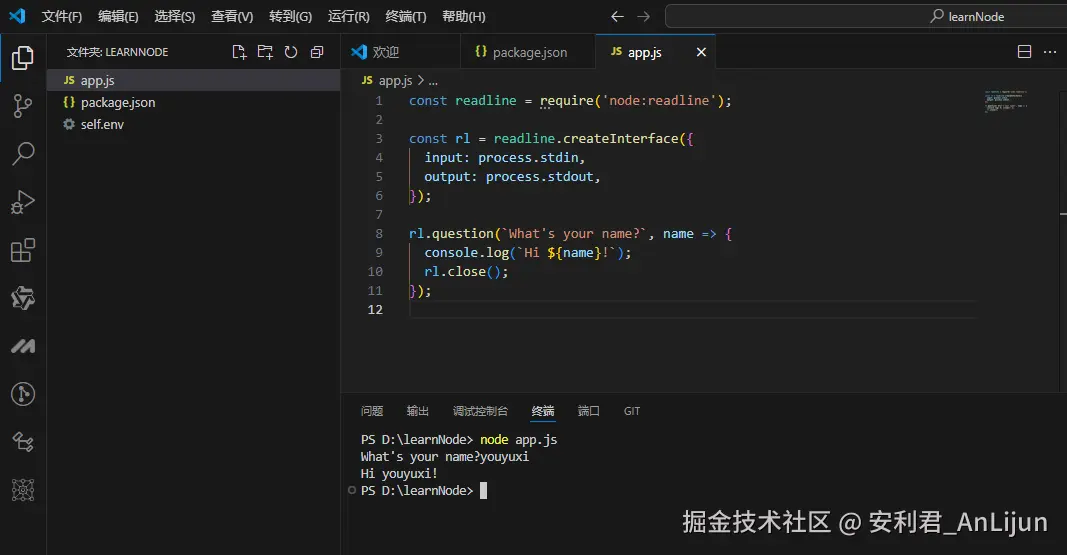Click the double-slash logo activity bar icon
The height and width of the screenshot is (555, 1067).
[22, 346]
